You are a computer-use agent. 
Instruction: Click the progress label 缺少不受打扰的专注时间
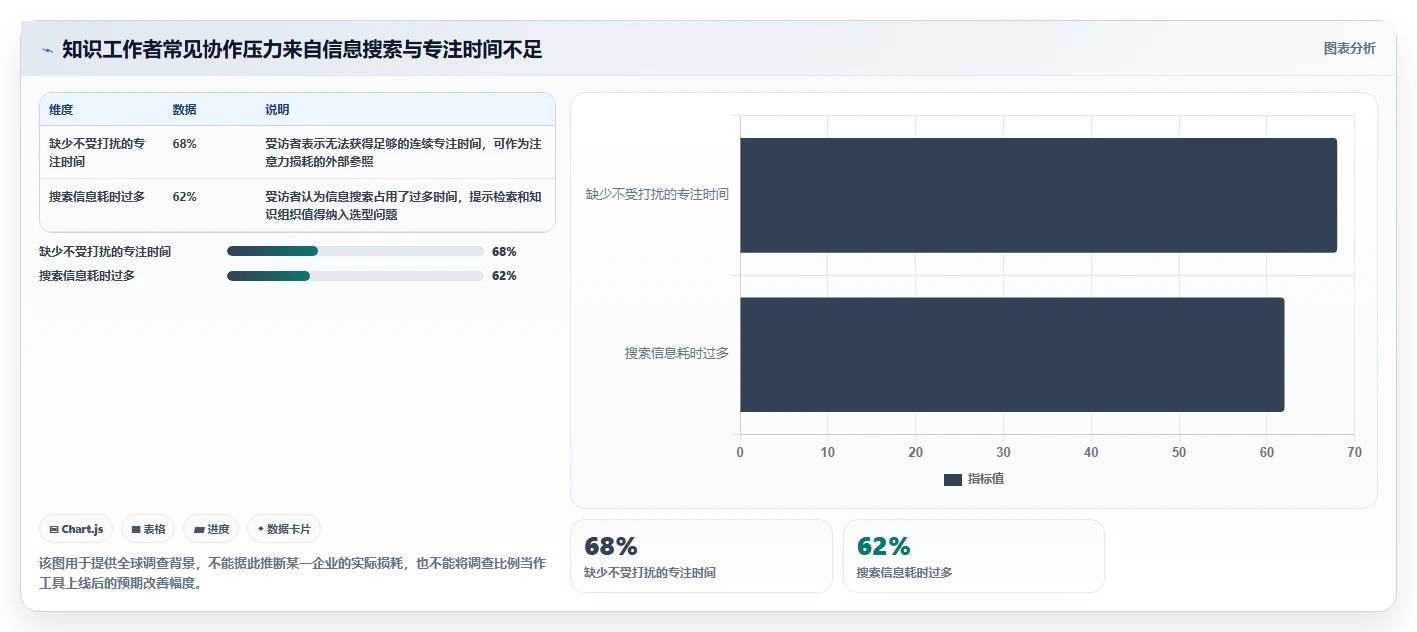point(105,252)
